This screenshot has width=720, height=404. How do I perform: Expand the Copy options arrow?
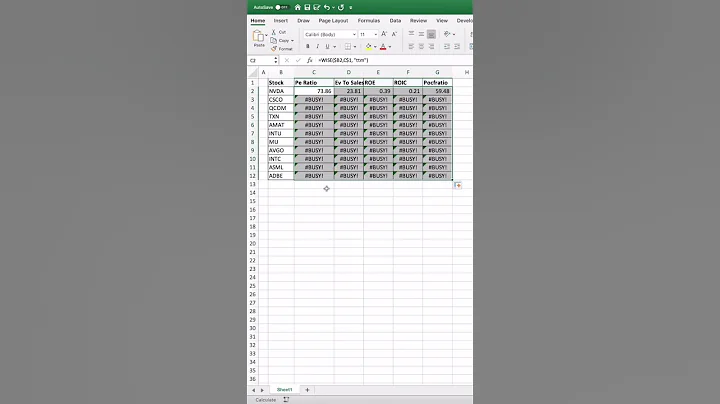pos(292,40)
